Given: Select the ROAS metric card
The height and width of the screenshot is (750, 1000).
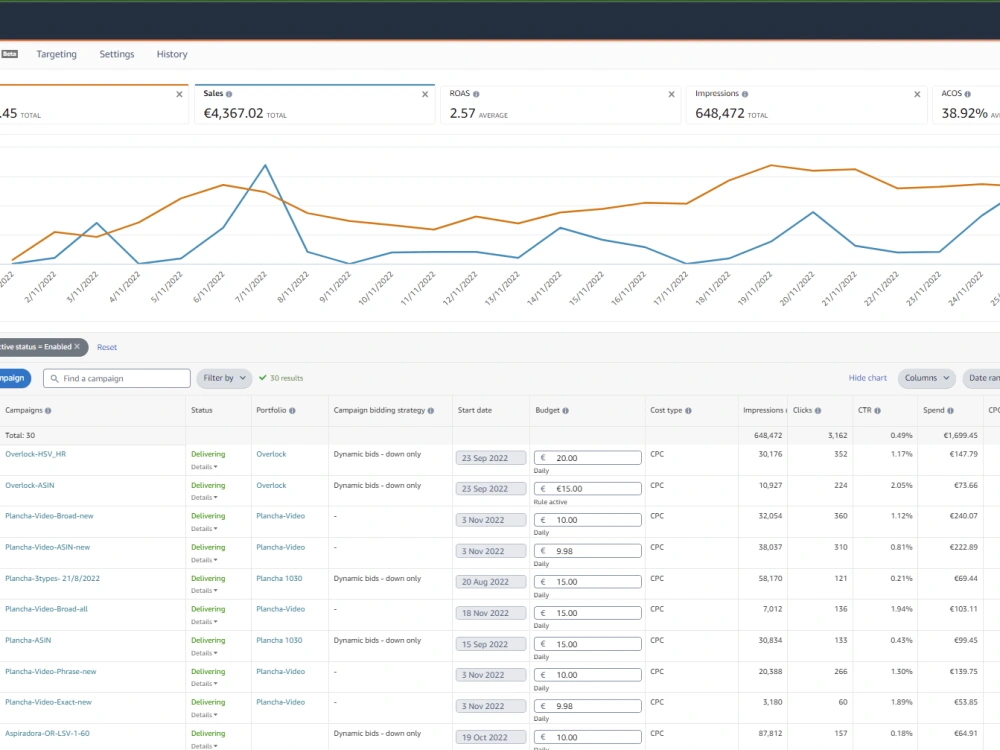Looking at the screenshot, I should (x=561, y=104).
